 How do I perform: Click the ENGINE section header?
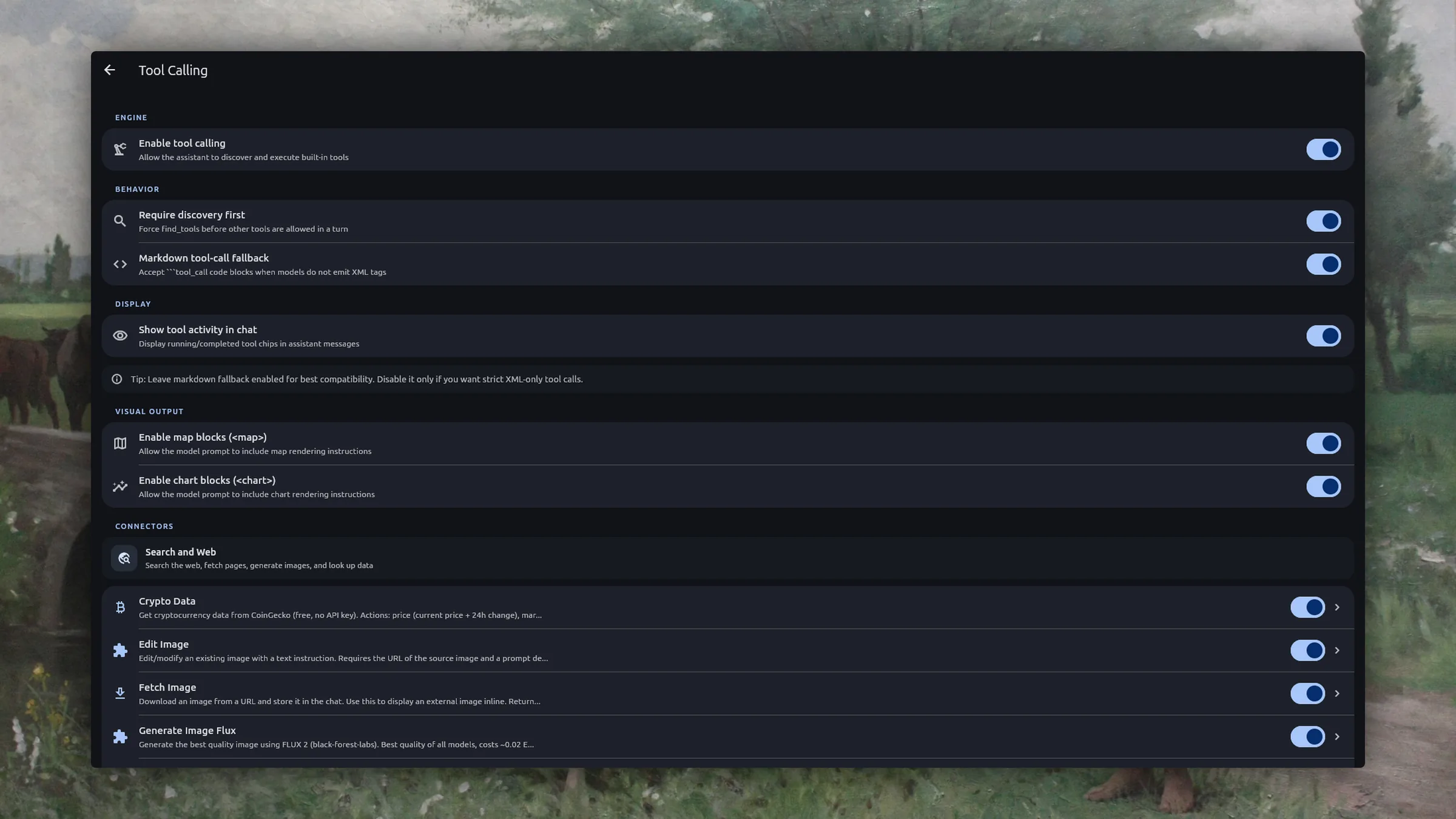click(131, 118)
